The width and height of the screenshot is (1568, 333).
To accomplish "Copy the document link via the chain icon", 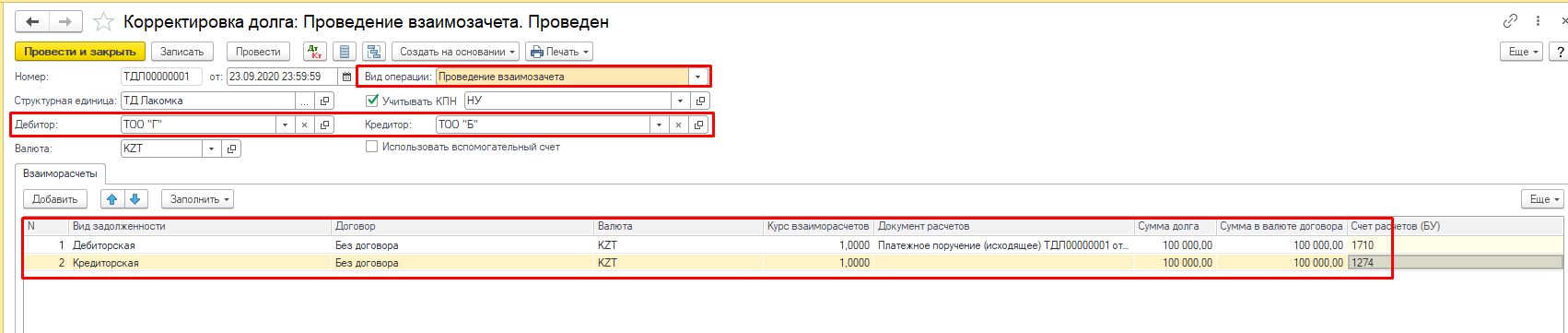I will click(x=1510, y=21).
